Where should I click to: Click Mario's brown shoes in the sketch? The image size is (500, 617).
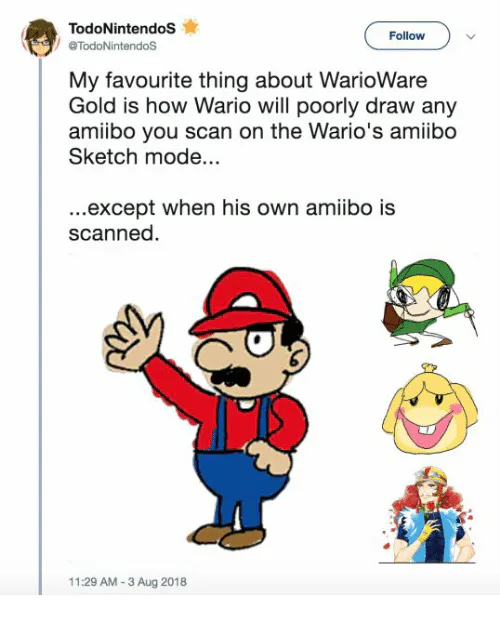tap(227, 536)
